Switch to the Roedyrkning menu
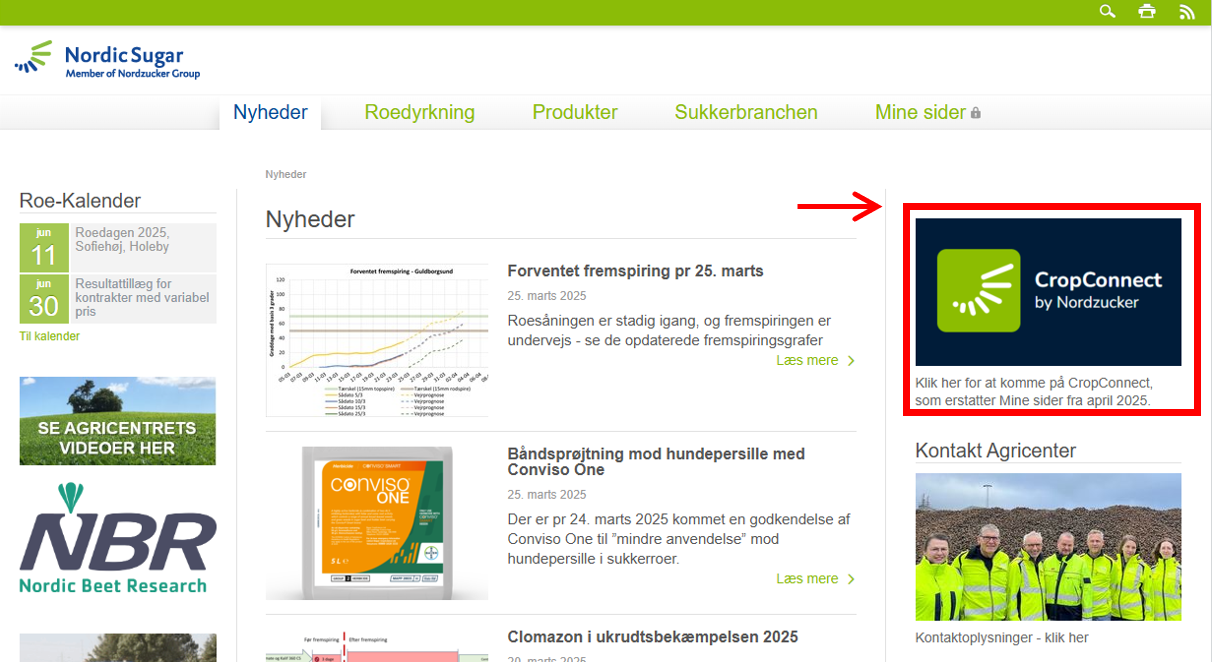This screenshot has width=1212, height=662. 419,112
